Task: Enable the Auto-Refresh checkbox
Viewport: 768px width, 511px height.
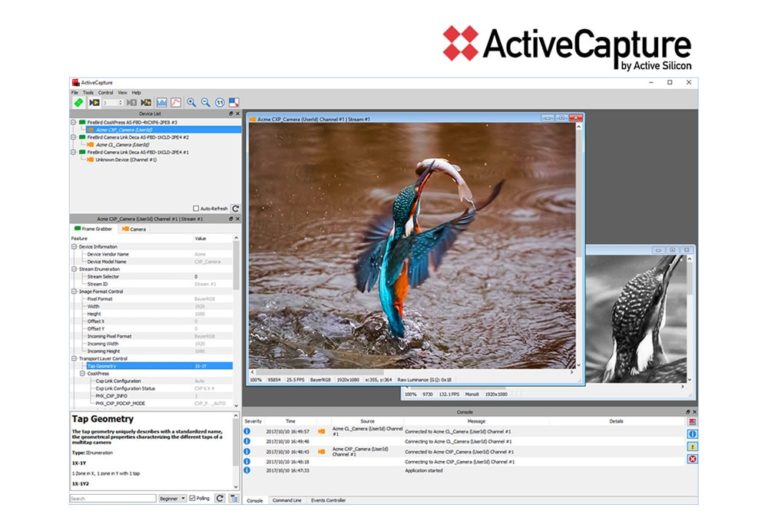Action: point(196,209)
